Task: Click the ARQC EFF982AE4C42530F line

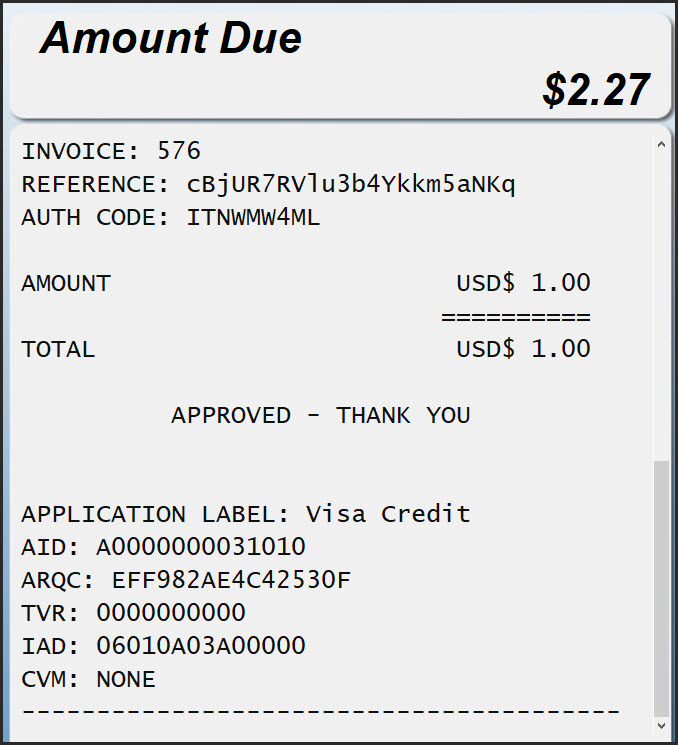Action: pos(186,580)
